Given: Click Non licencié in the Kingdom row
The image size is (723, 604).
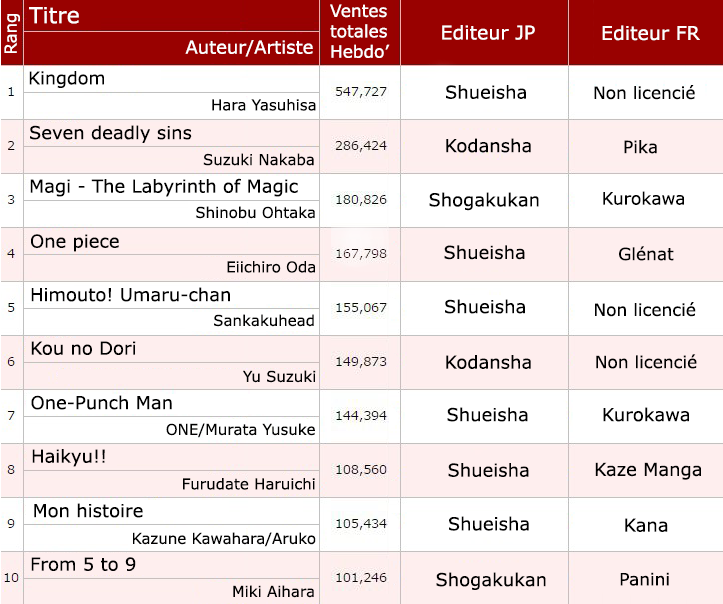Looking at the screenshot, I should coord(644,93).
